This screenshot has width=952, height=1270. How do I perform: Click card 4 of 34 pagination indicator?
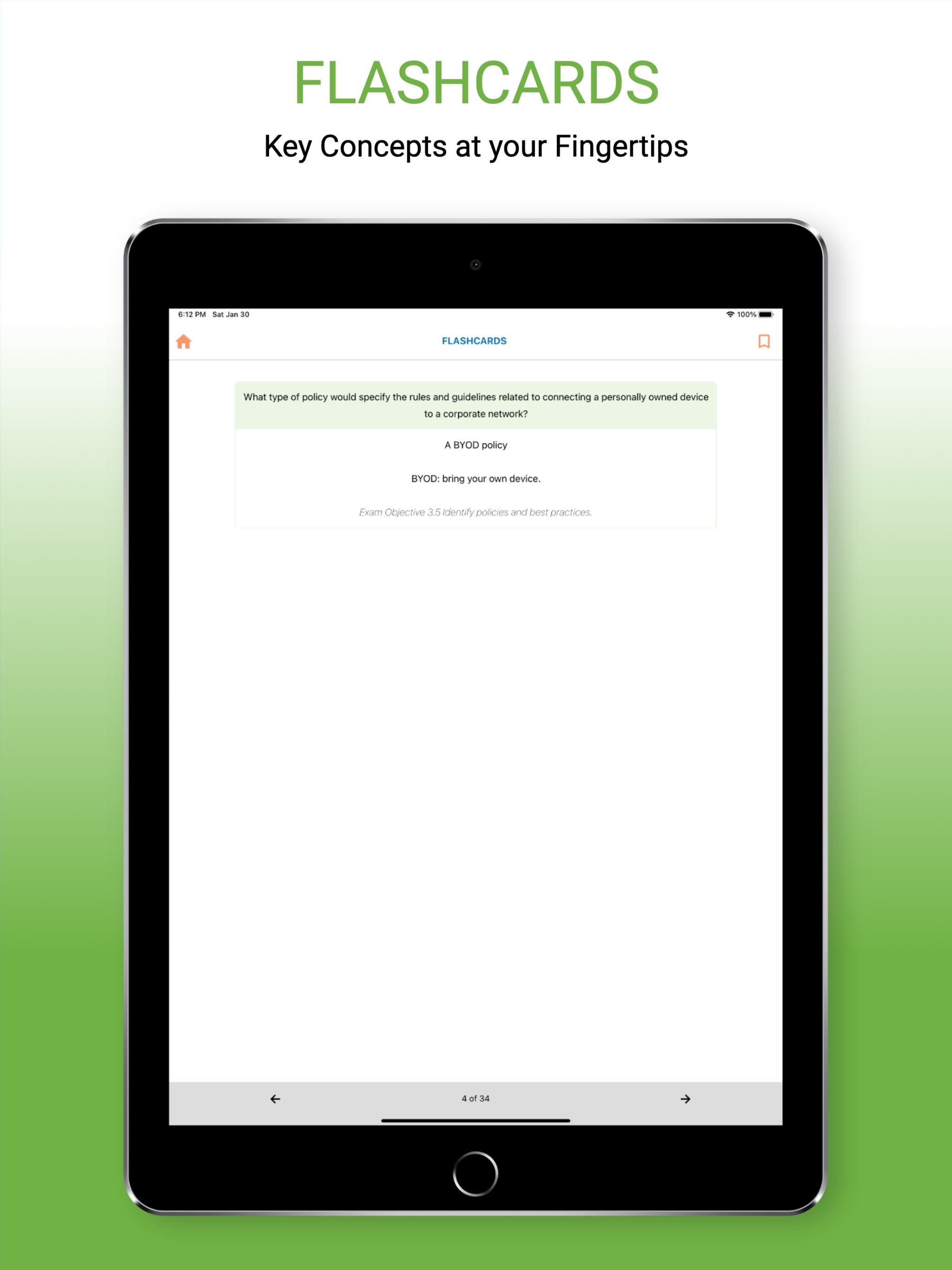click(x=477, y=1097)
